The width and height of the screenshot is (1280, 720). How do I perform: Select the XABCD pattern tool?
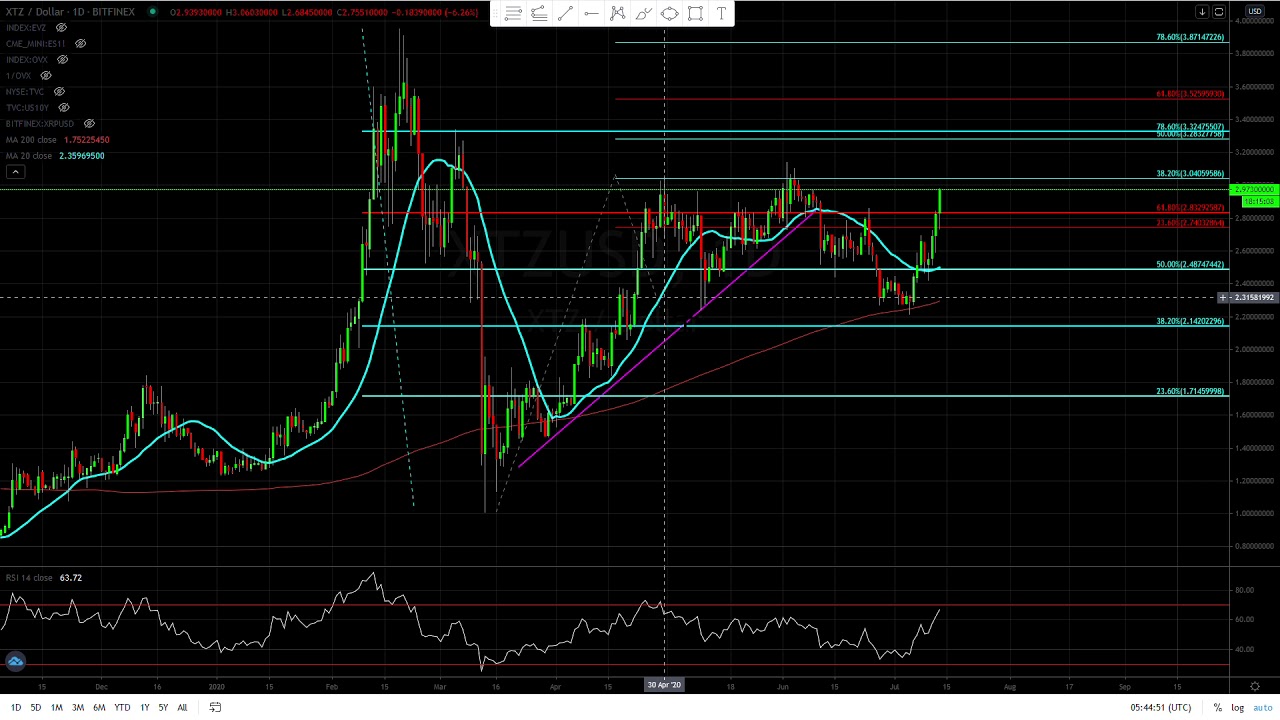(x=617, y=13)
